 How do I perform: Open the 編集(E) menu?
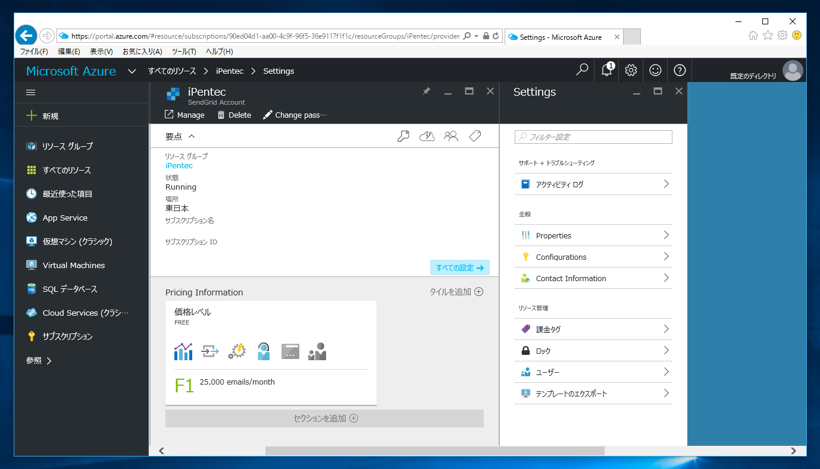pos(69,52)
